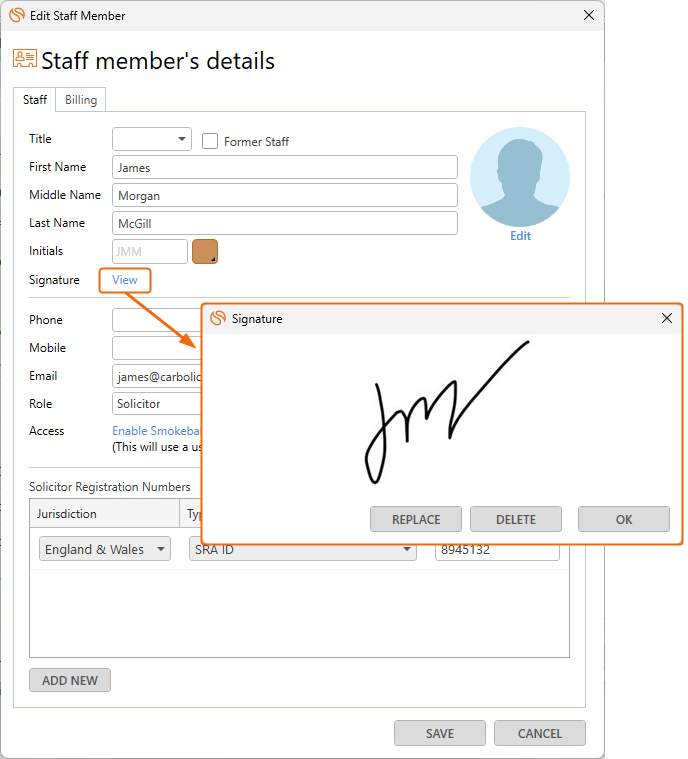Click the Smokeball logo in Edit Staff Member title bar
Screen dimensions: 688x759
(x=17, y=15)
